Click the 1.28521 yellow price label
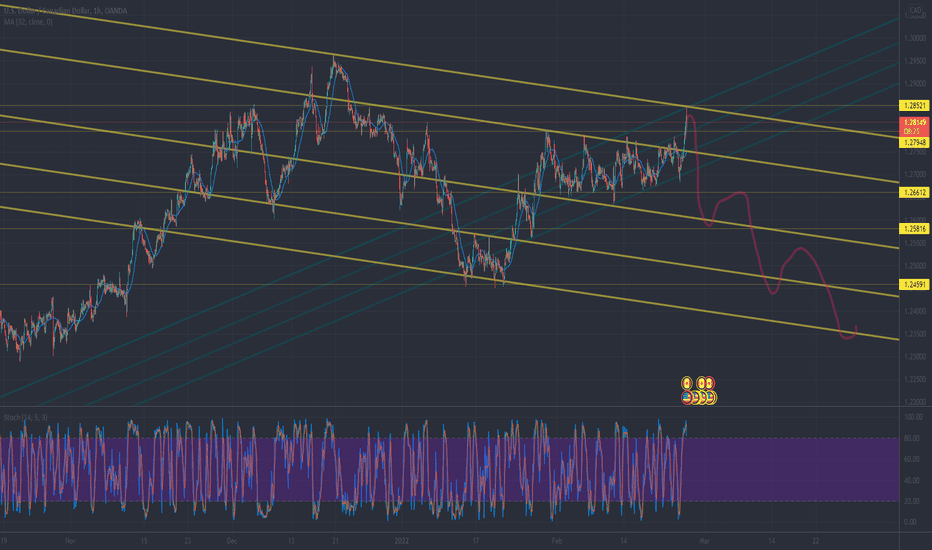This screenshot has width=932, height=550. tap(914, 106)
